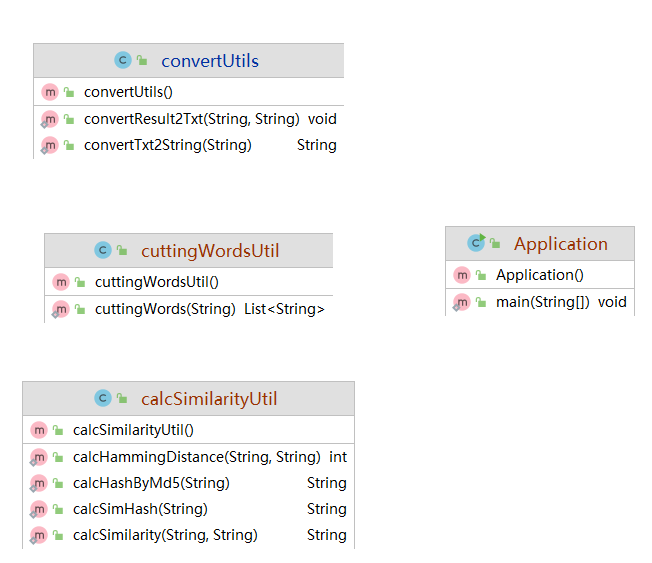
Task: Click the class icon next to cuttingWordsUtil
Action: 102,251
